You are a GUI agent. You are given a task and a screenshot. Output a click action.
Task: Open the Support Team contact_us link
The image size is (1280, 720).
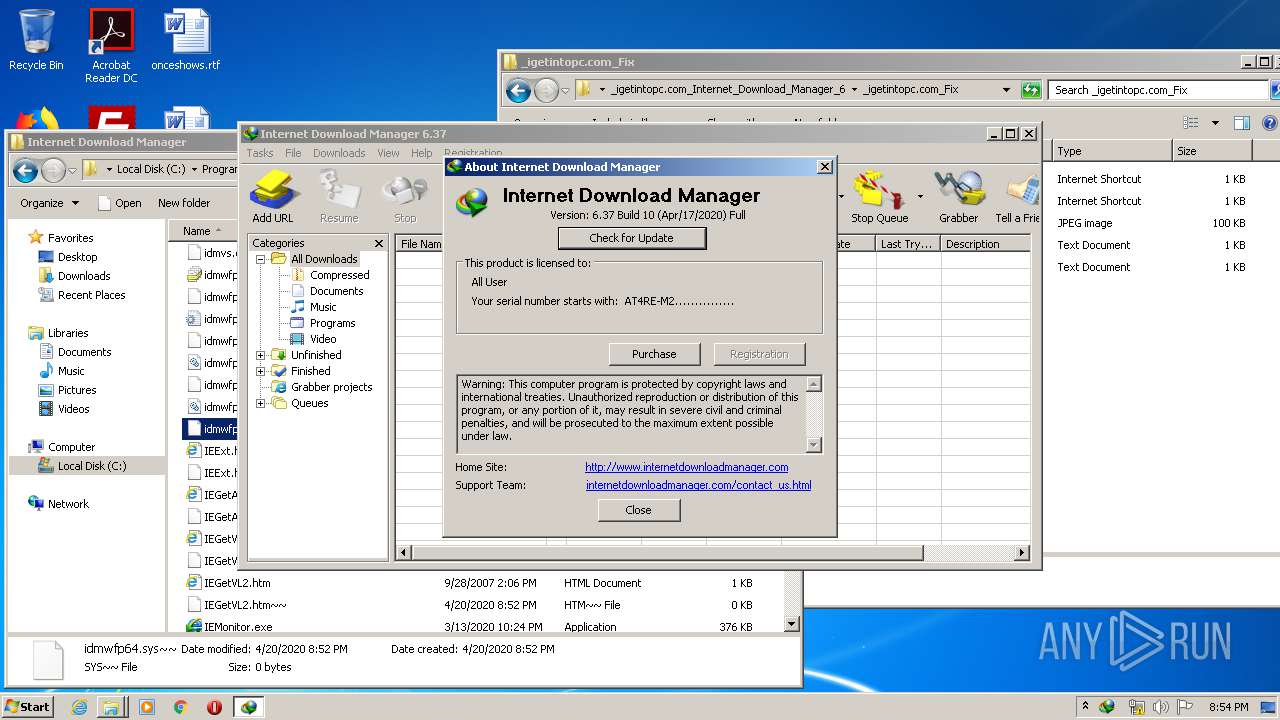[699, 485]
